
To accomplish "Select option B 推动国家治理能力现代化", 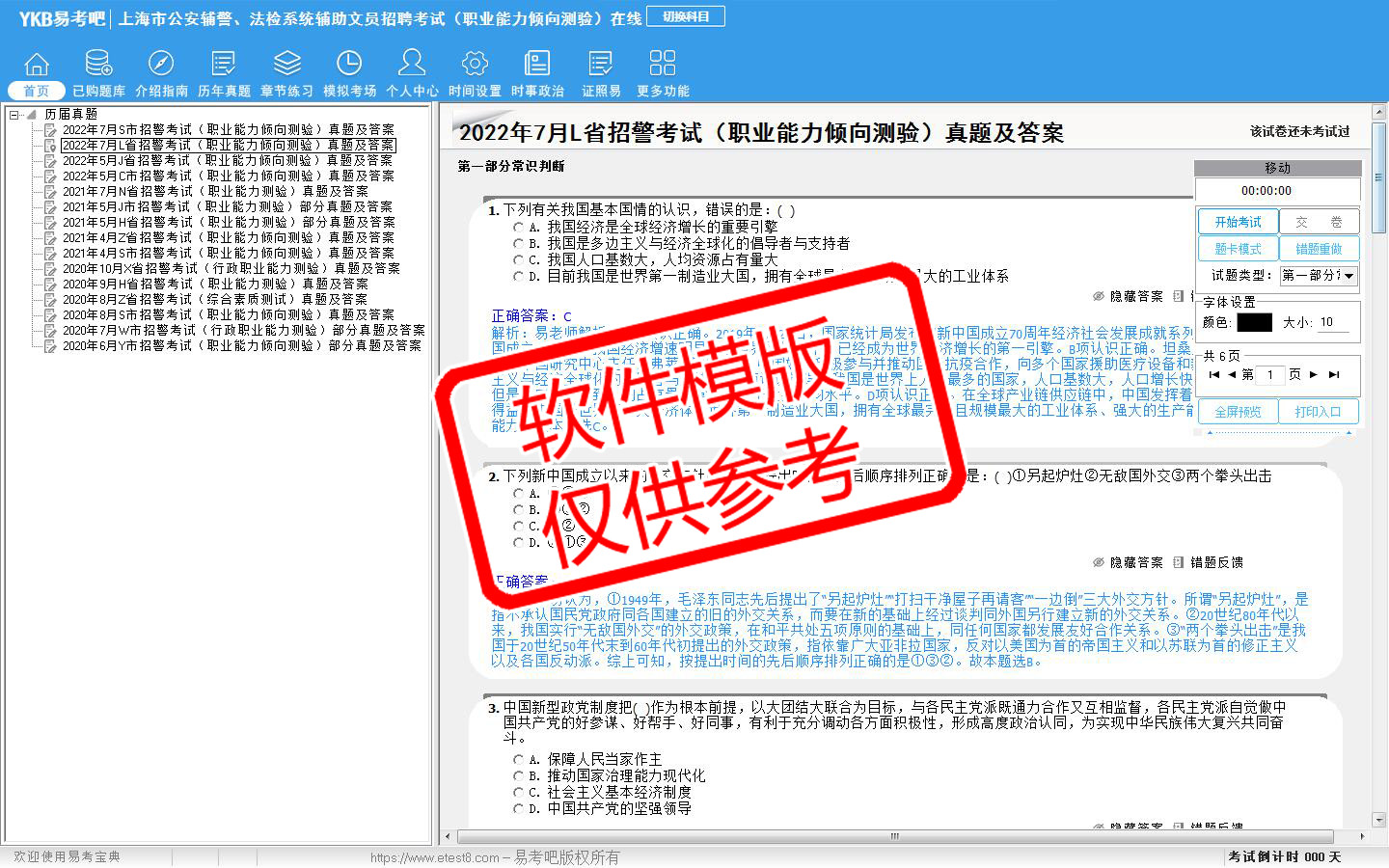I will pyautogui.click(x=518, y=776).
